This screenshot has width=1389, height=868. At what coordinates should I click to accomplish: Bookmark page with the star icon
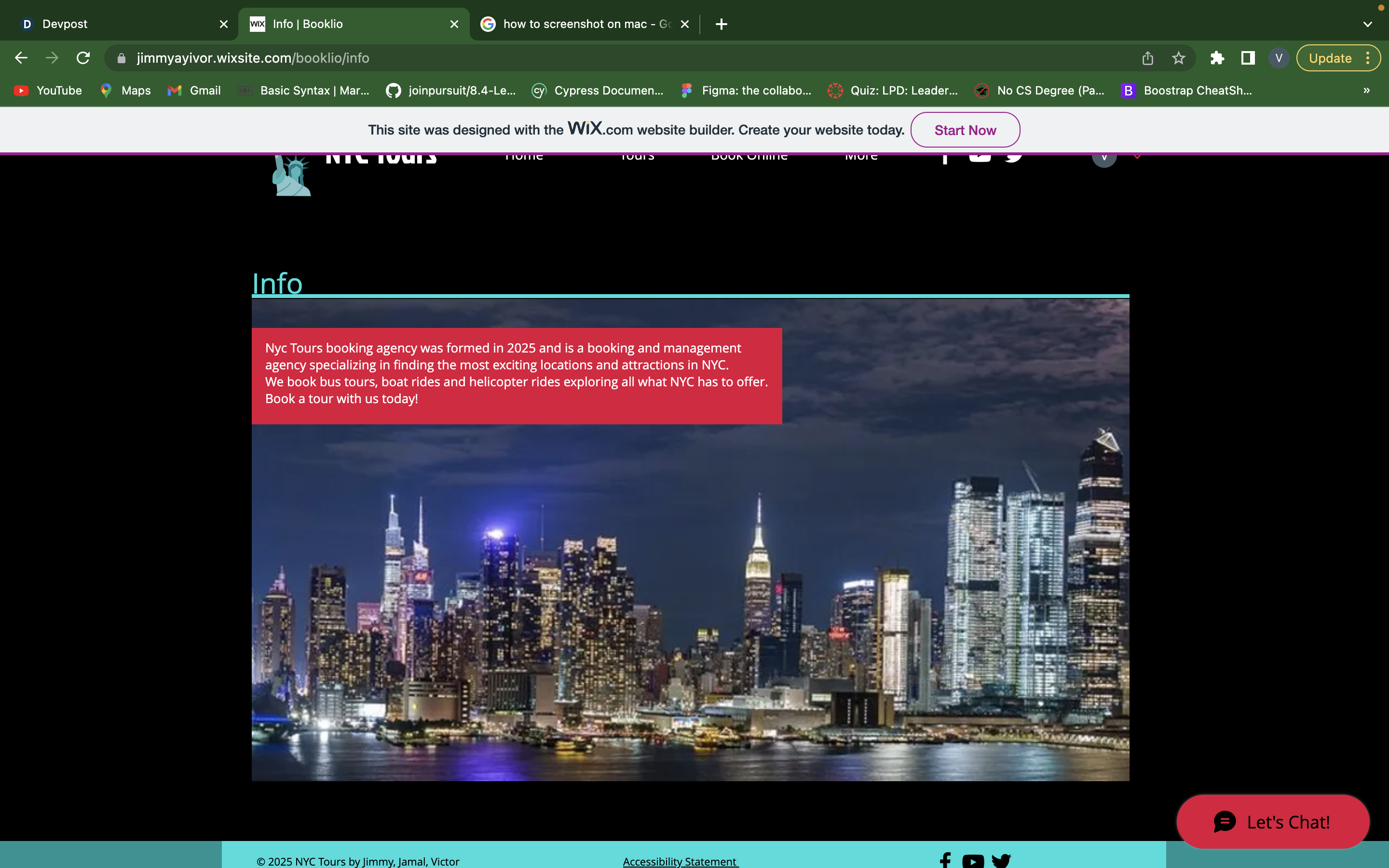[x=1178, y=58]
